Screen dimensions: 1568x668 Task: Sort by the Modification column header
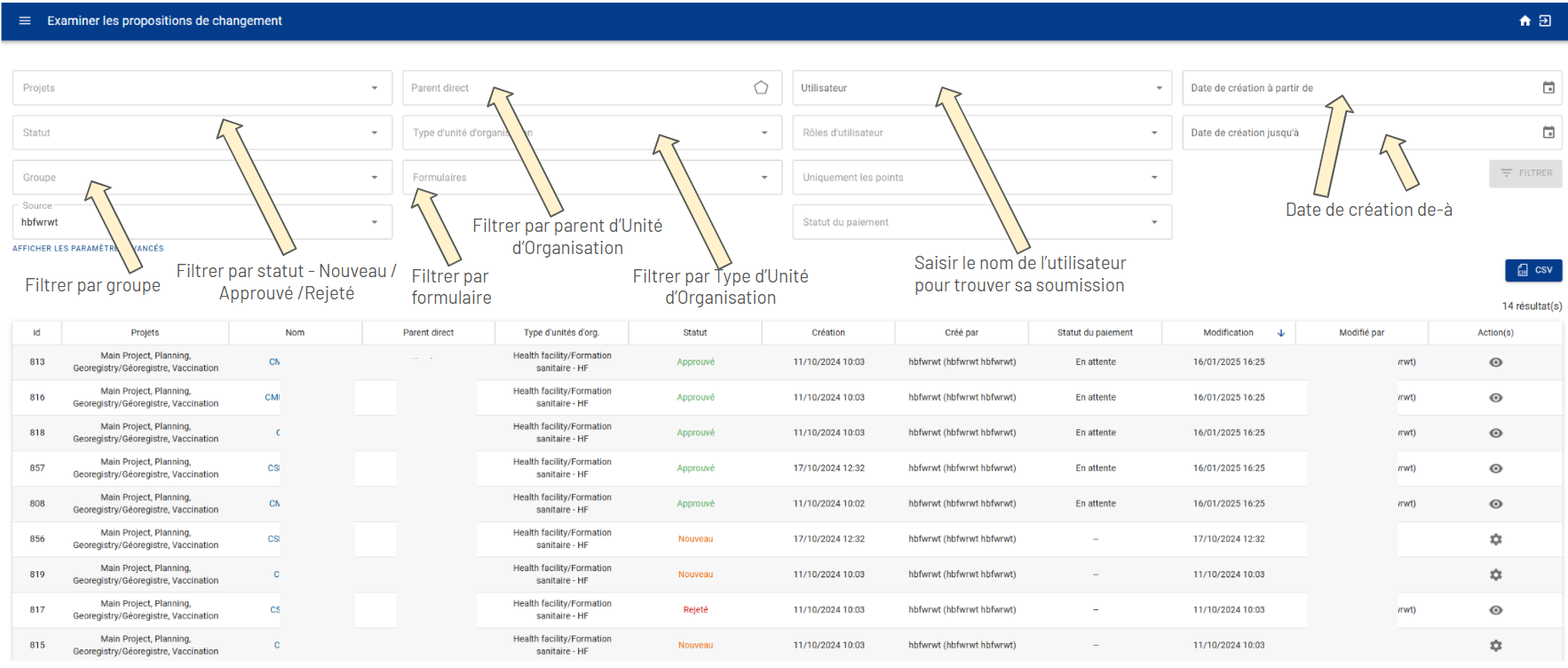pos(1228,332)
